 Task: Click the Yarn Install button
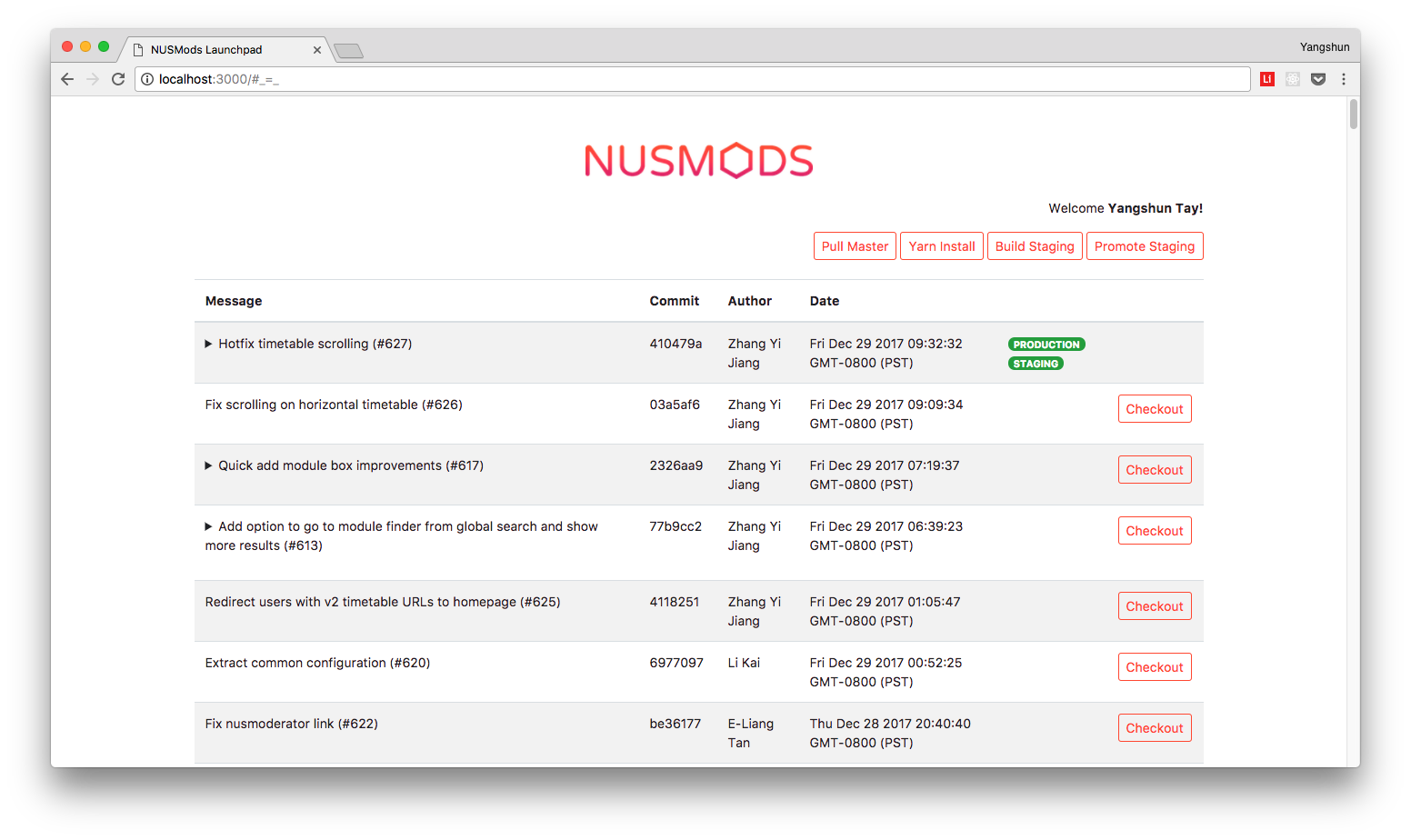(942, 246)
